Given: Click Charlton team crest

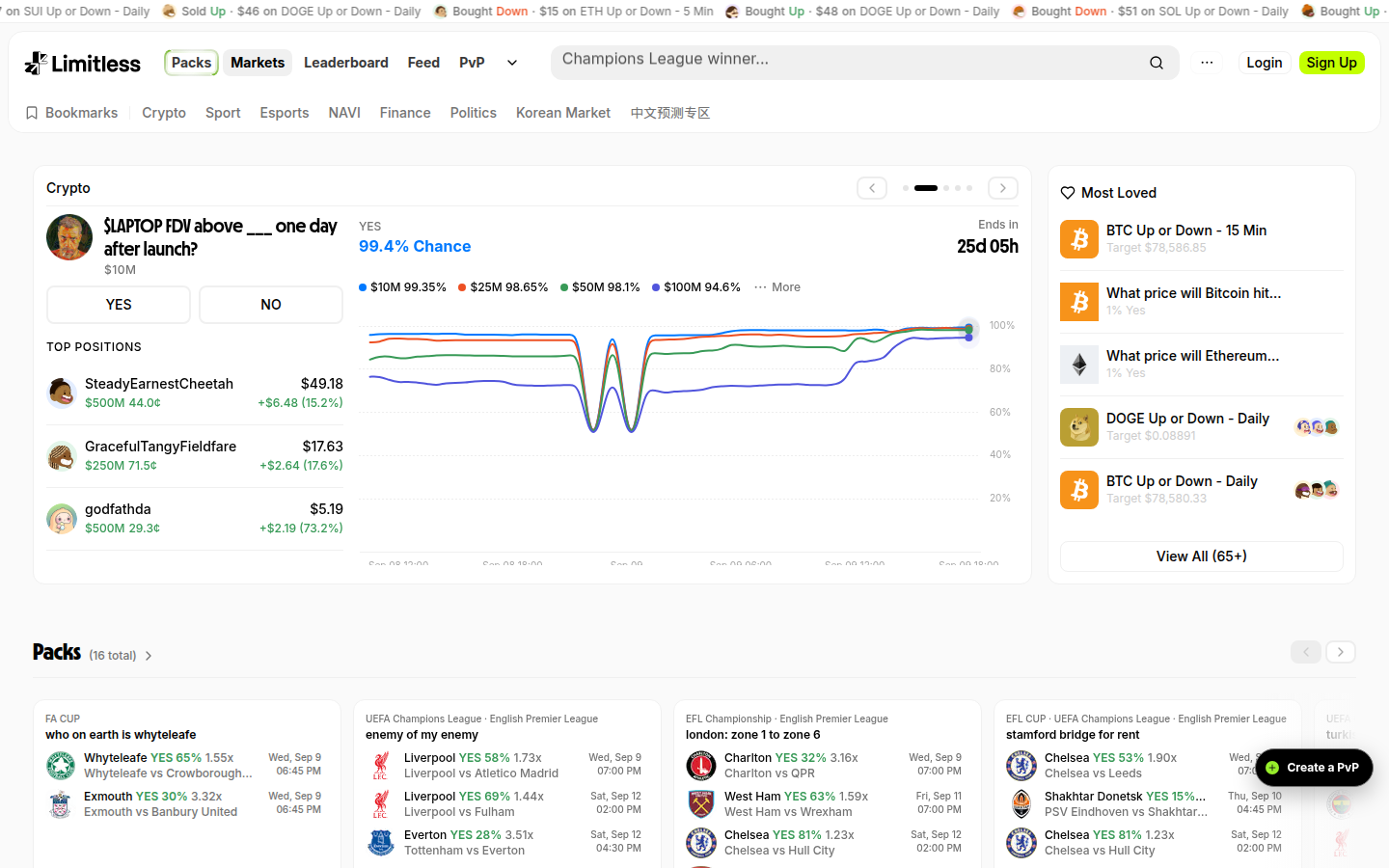Looking at the screenshot, I should (701, 766).
